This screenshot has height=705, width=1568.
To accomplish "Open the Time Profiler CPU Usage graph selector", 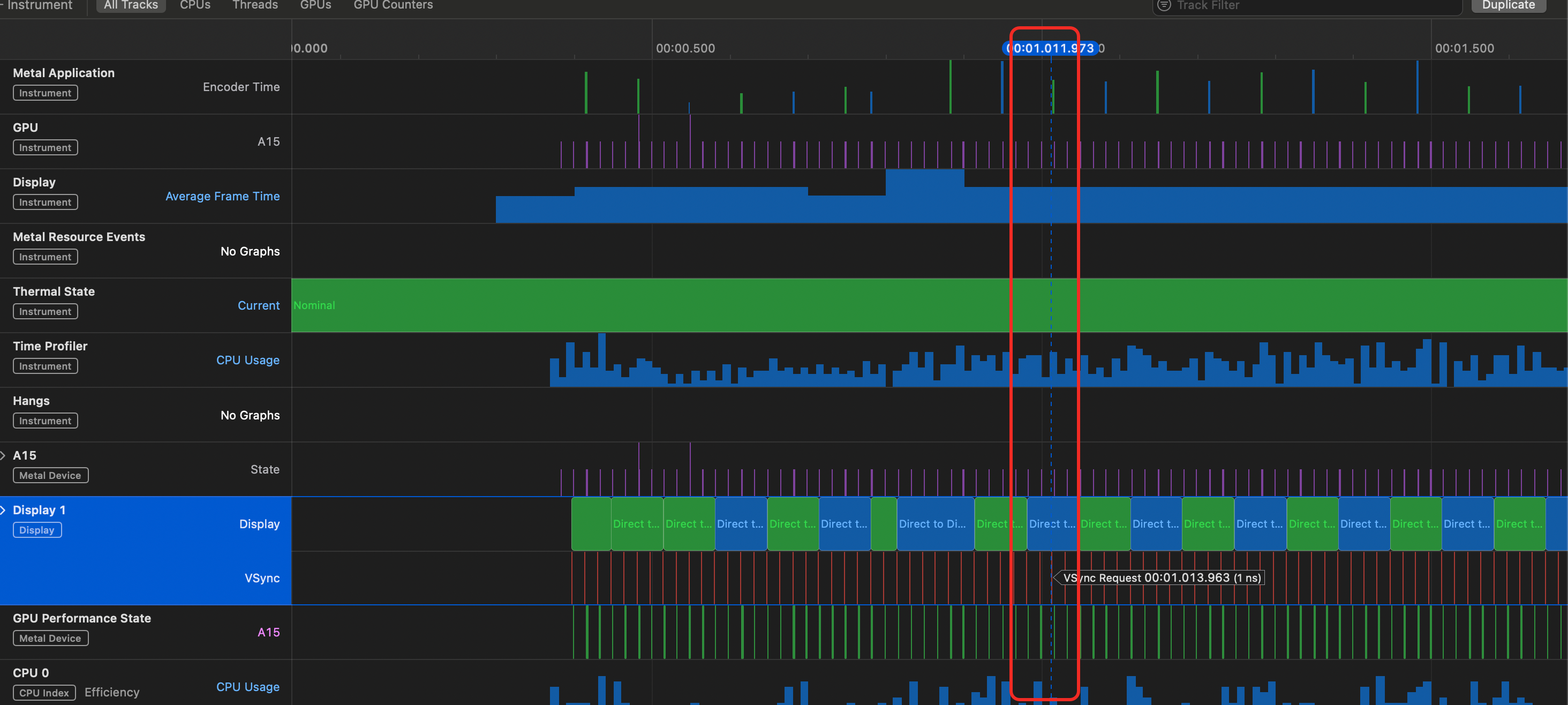I will coord(248,360).
